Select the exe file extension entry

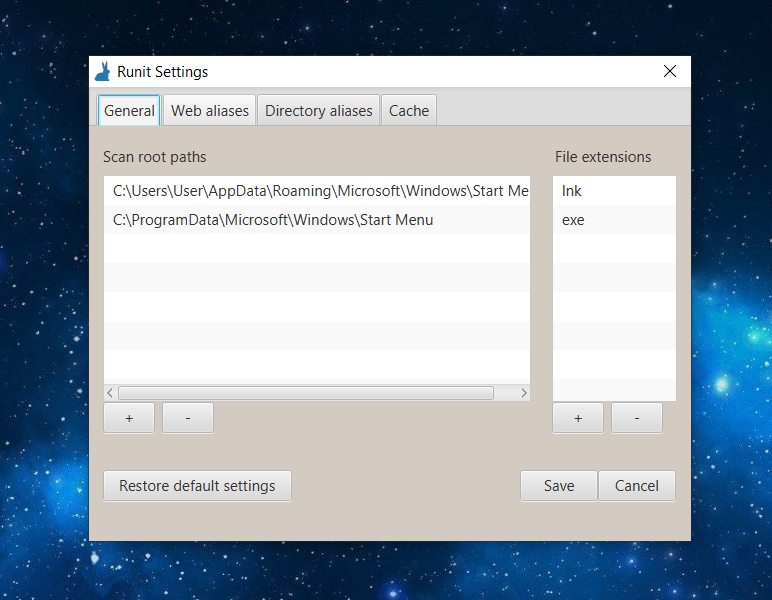[x=614, y=220]
